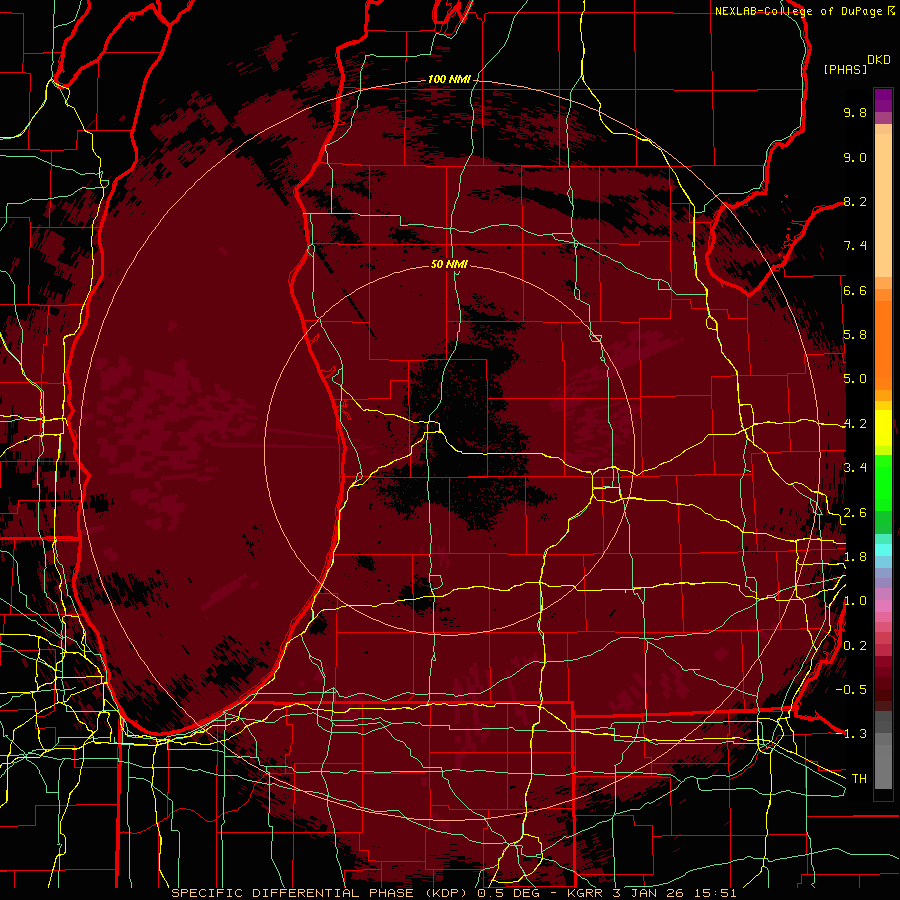Click the 0.2 scale value
The width and height of the screenshot is (900, 900).
coord(855,646)
